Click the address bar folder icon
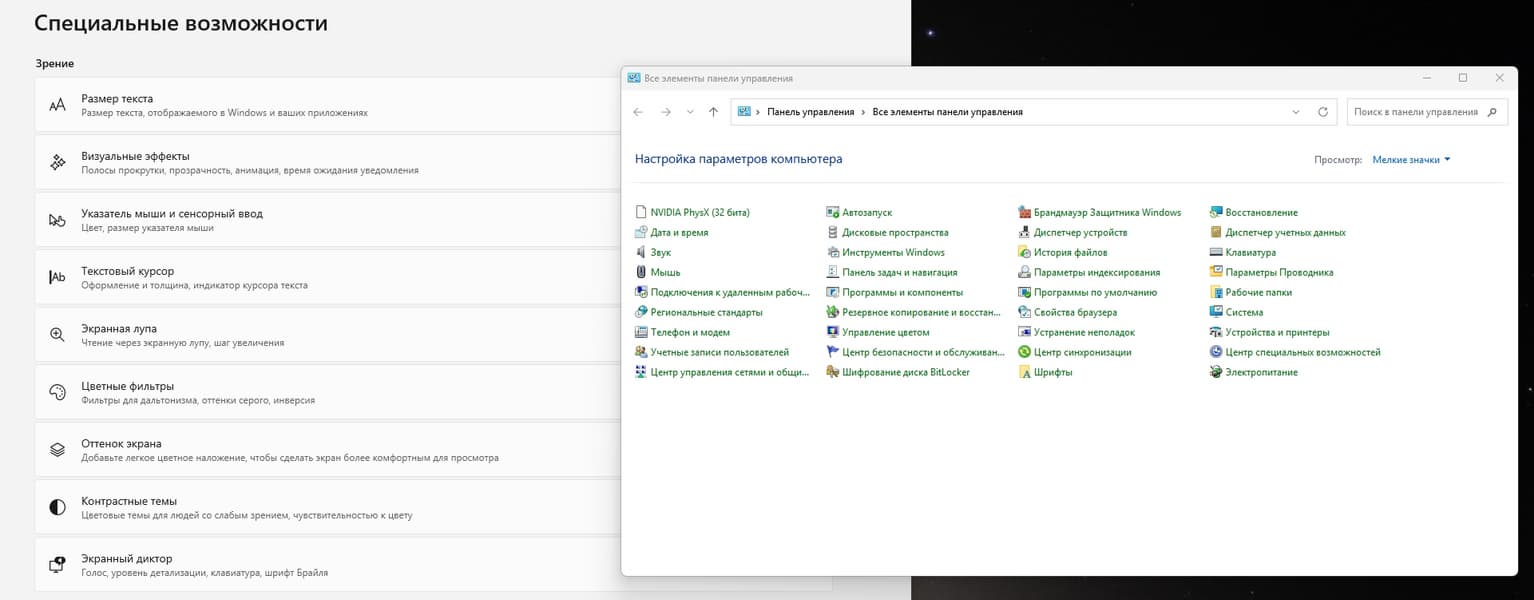 (744, 112)
